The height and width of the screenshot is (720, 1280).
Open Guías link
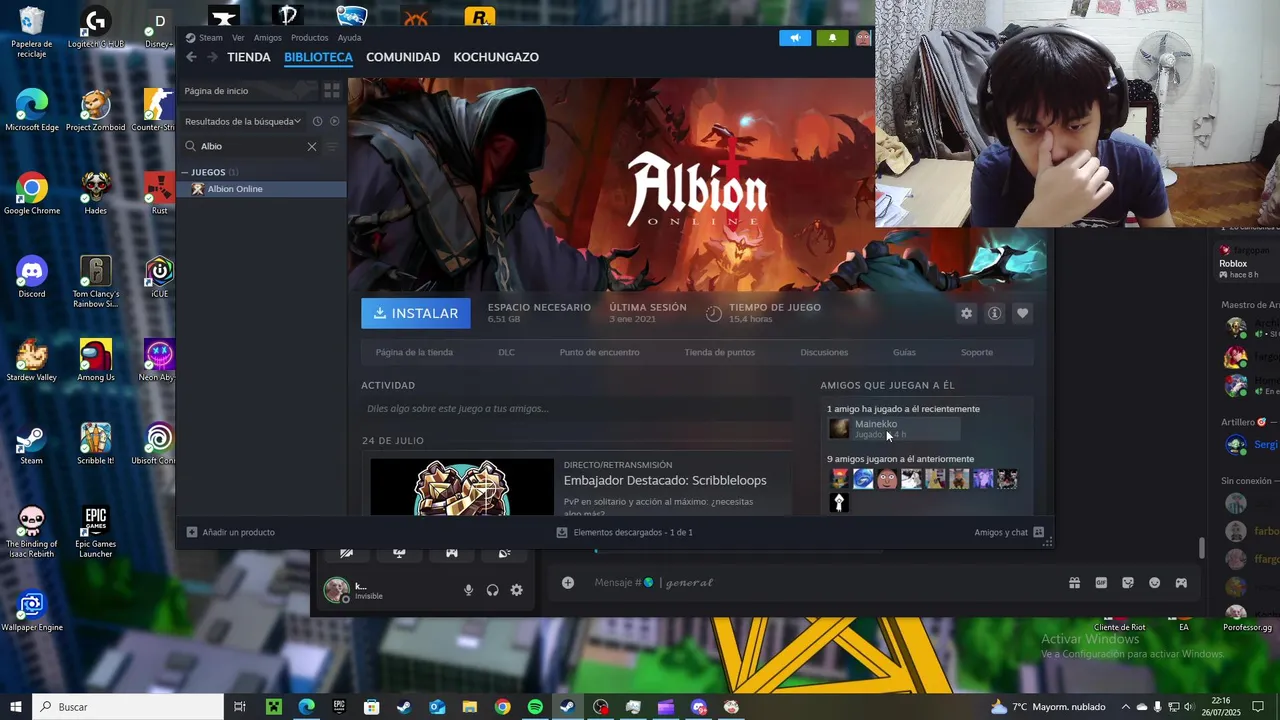click(x=904, y=352)
